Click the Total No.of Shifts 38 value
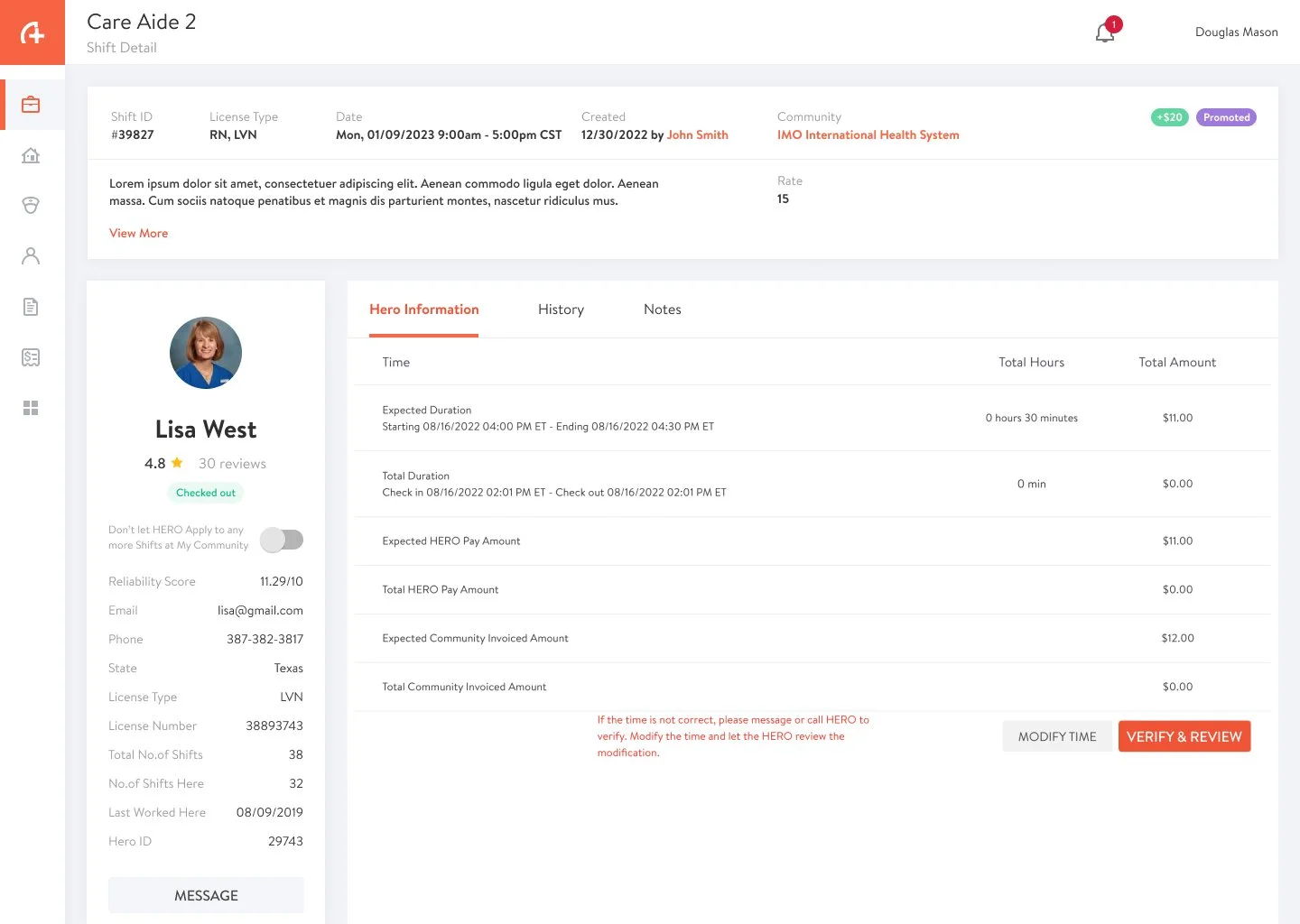This screenshot has height=924, width=1300. pyautogui.click(x=296, y=754)
